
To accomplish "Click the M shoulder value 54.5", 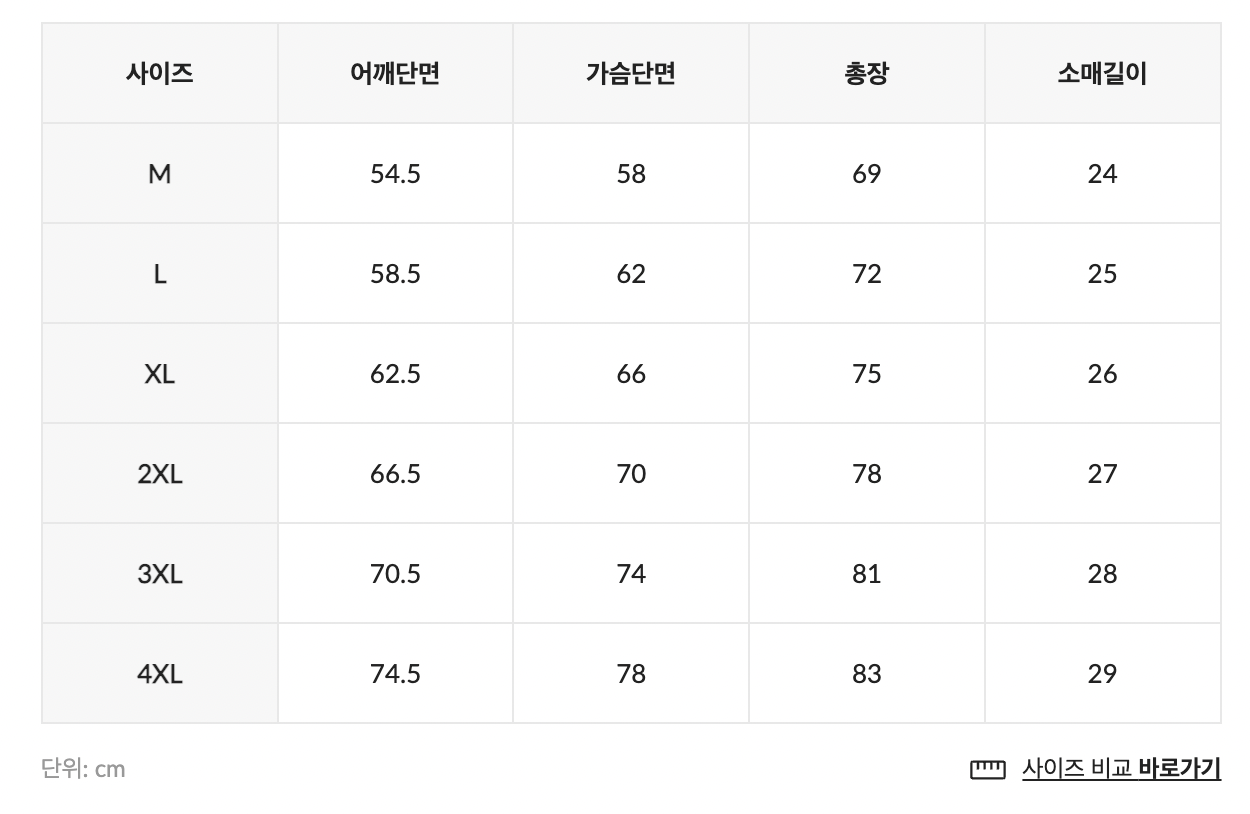I will (395, 174).
